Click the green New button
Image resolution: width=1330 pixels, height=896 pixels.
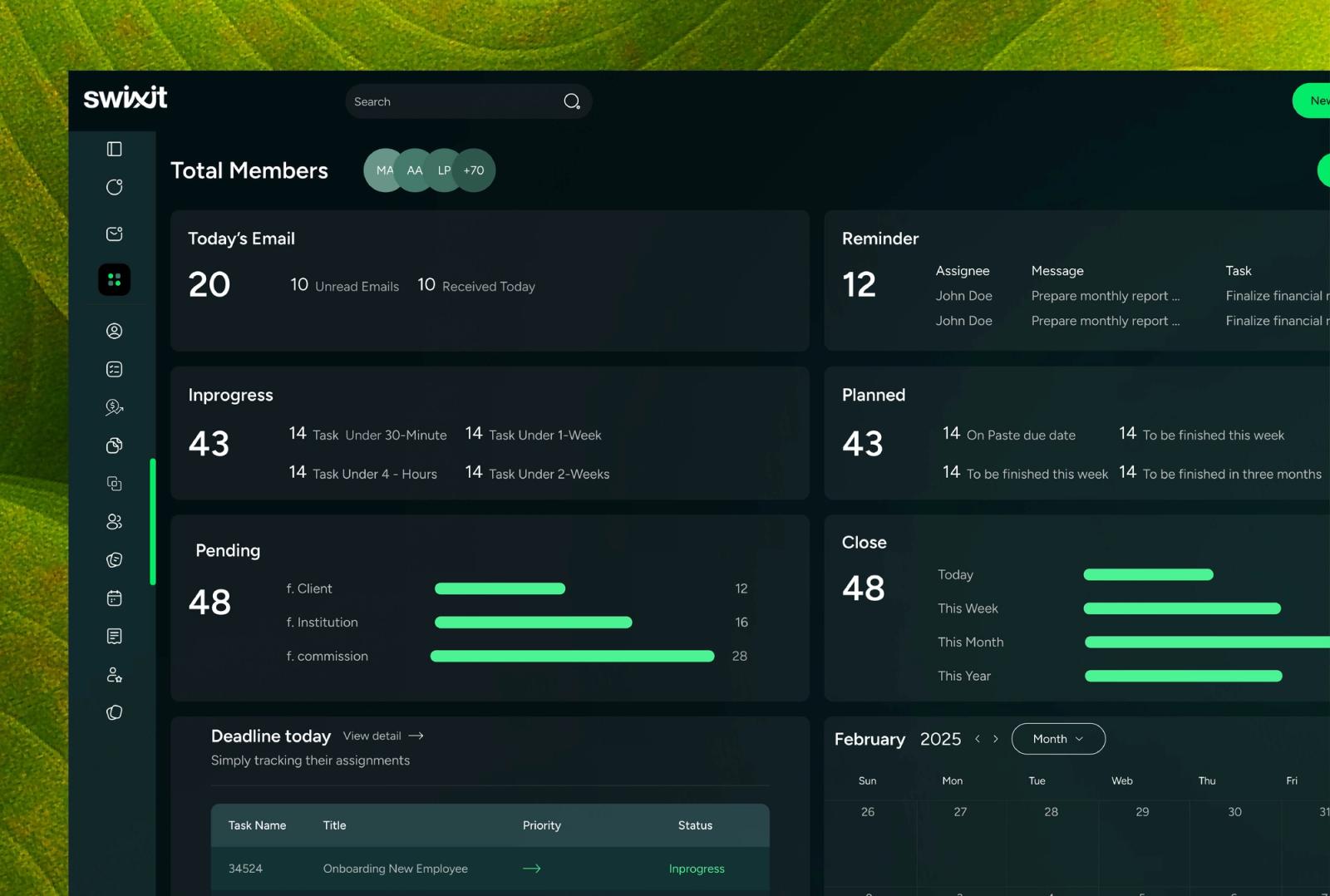click(1312, 101)
